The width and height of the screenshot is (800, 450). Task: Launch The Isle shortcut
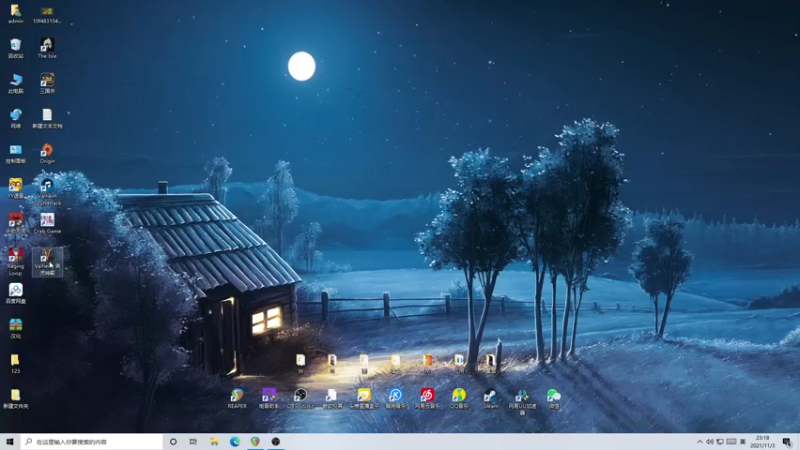point(47,48)
